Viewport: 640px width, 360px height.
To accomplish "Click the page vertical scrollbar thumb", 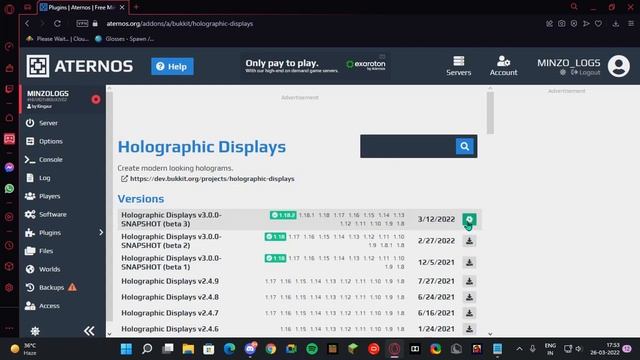I will (x=490, y=113).
